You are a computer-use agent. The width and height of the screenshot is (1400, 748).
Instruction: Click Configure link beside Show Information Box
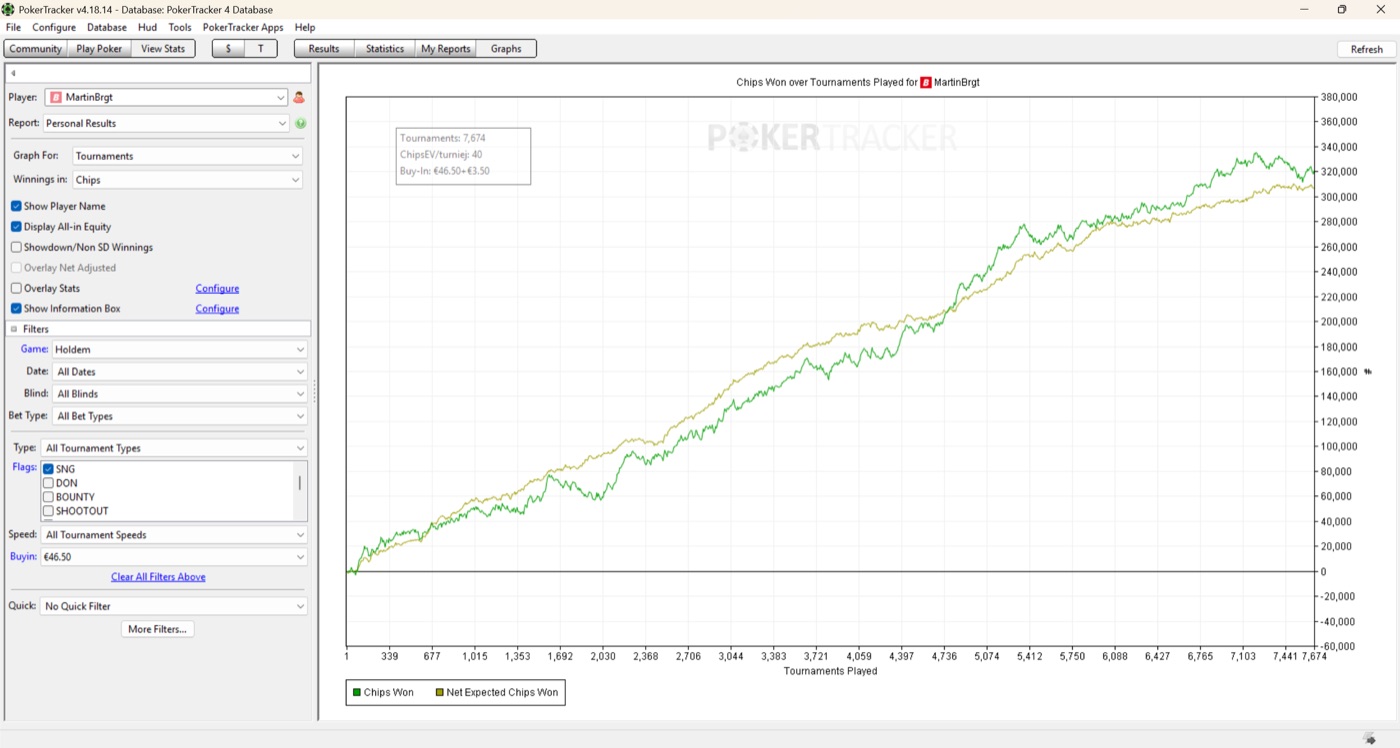217,309
